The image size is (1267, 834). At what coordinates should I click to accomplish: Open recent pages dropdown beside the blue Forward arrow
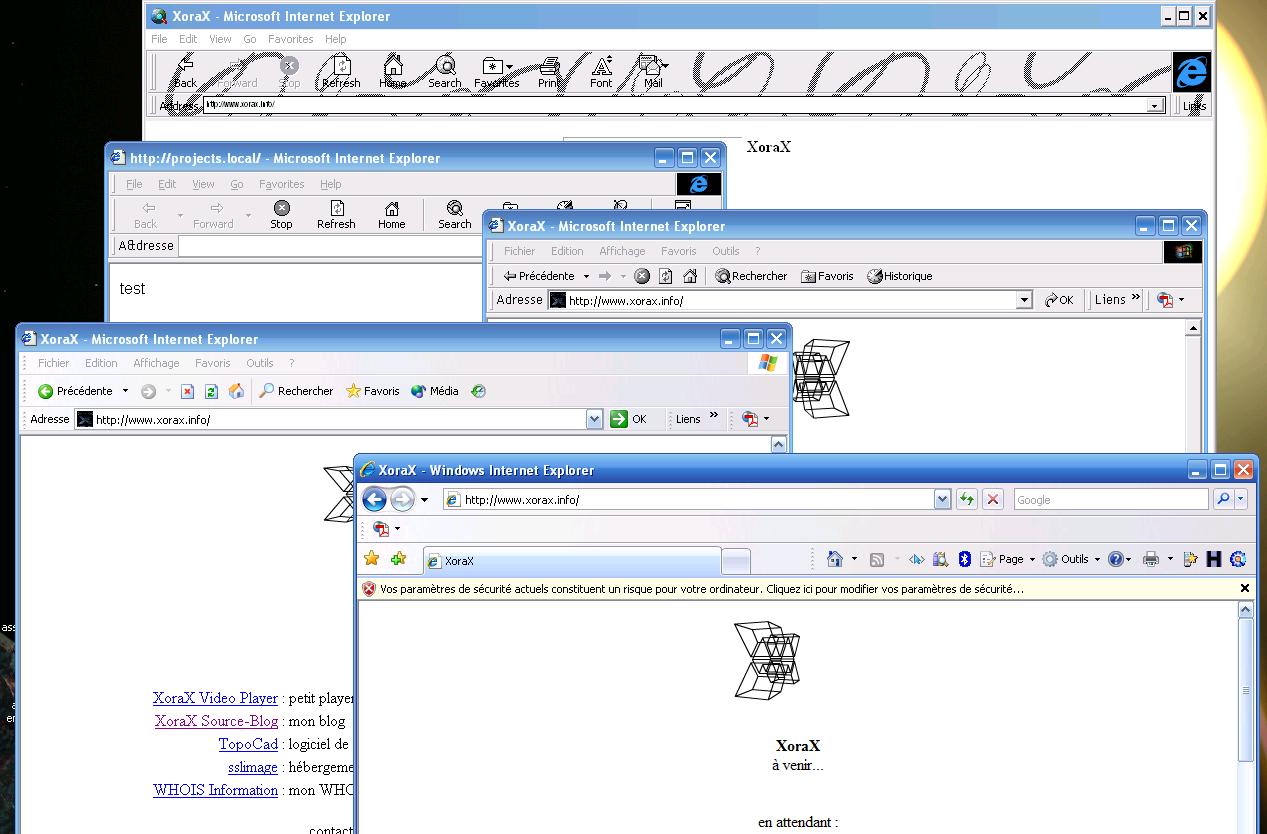(x=424, y=500)
